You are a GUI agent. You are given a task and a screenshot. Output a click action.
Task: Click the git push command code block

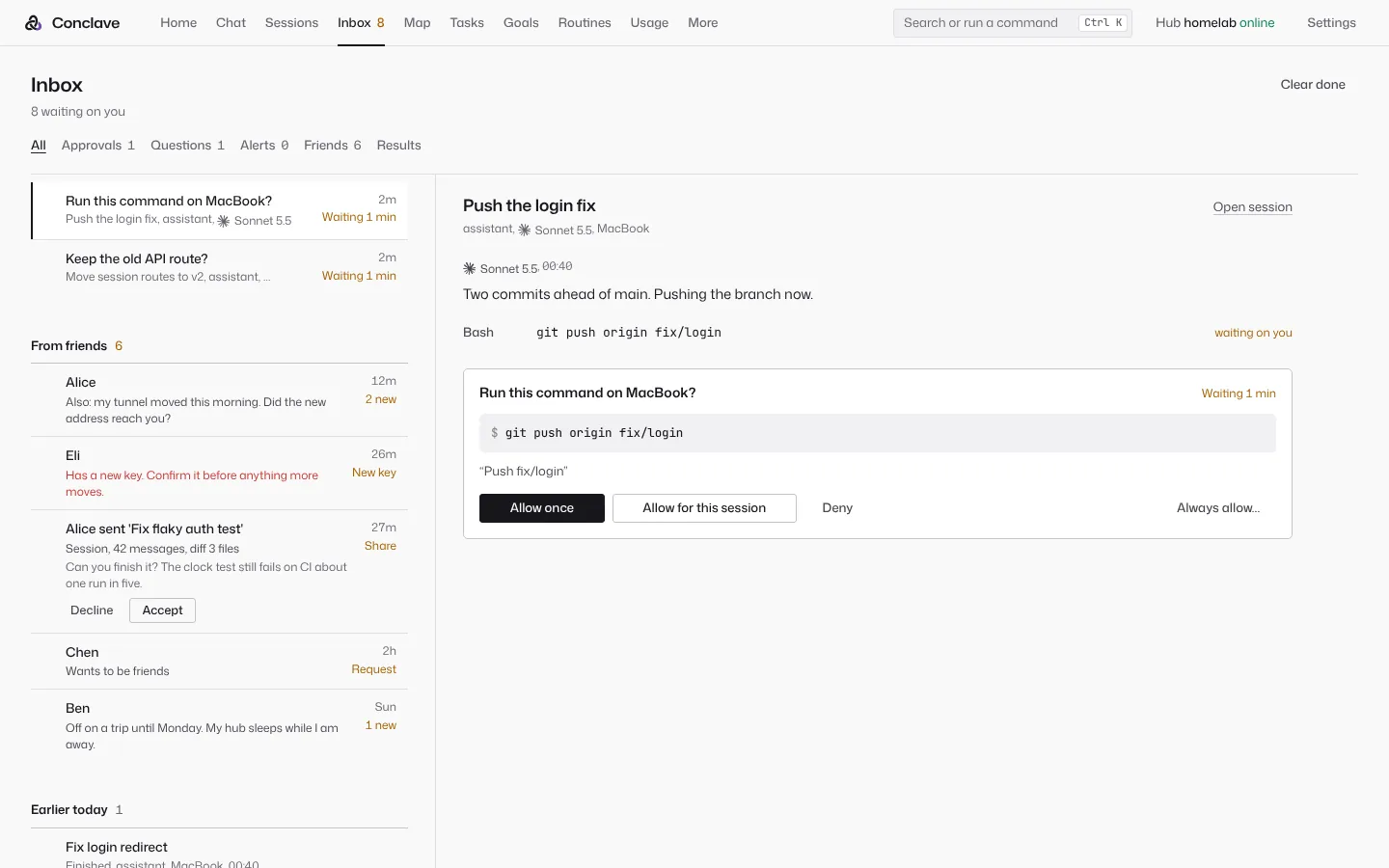point(878,433)
